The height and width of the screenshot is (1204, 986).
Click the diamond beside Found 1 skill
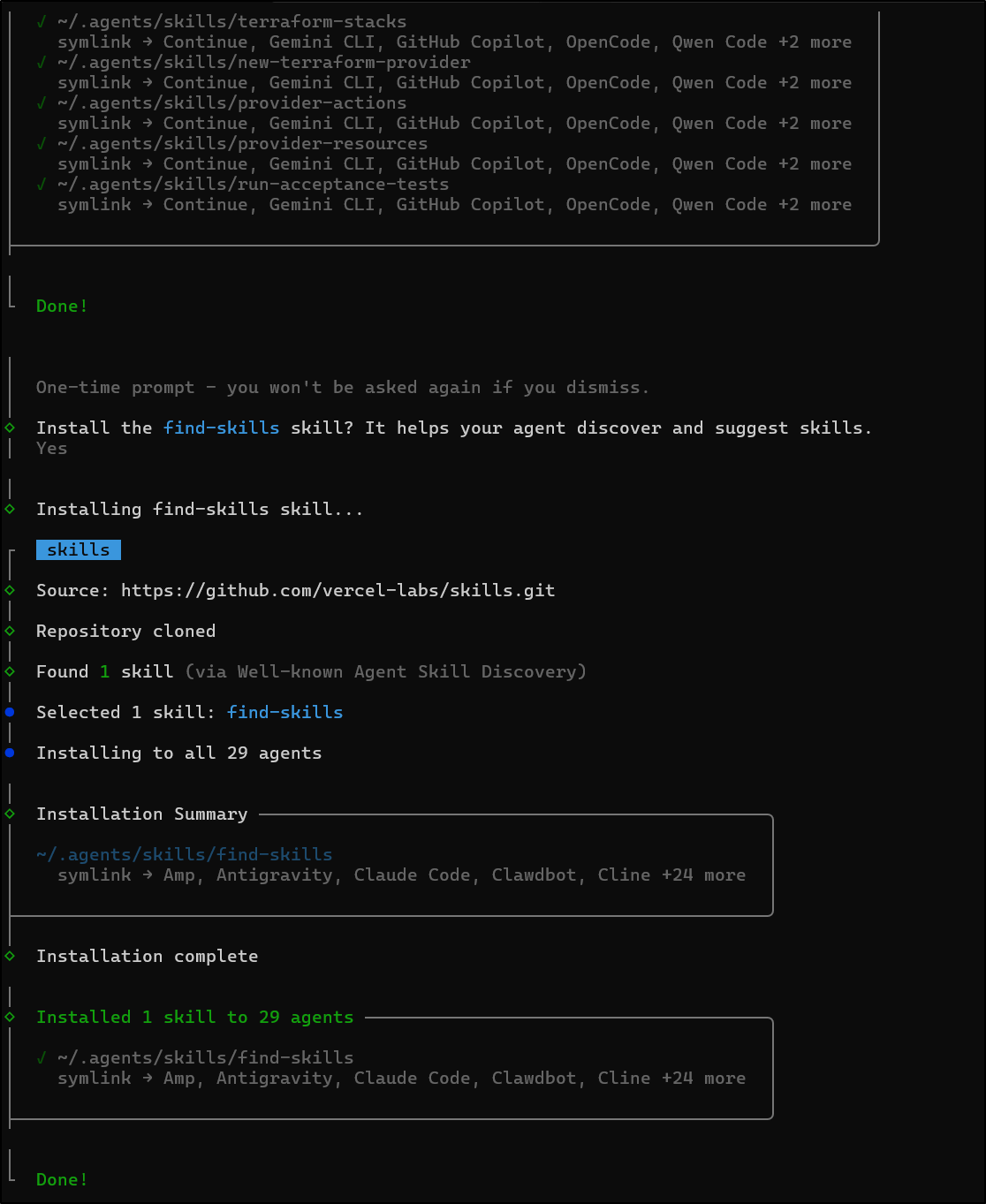(x=10, y=671)
